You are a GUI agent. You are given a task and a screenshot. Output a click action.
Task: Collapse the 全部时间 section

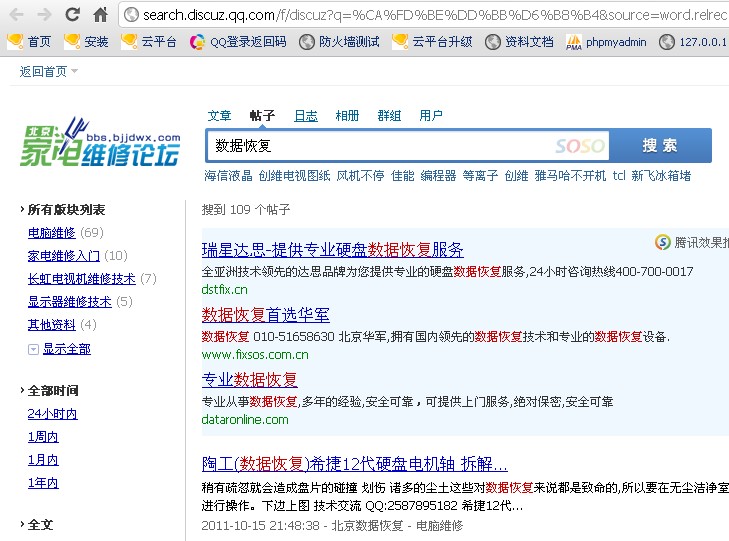click(49, 391)
